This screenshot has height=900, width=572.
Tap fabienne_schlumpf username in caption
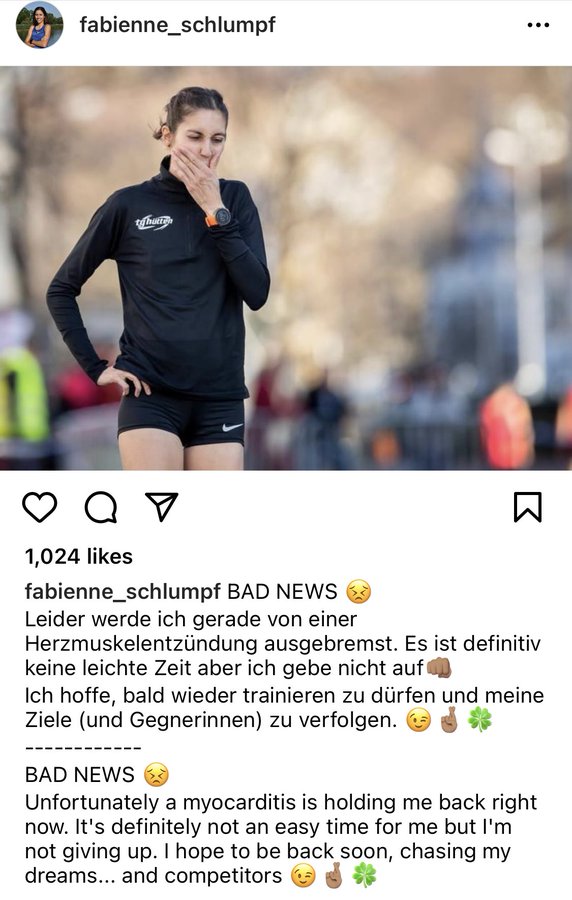[122, 592]
